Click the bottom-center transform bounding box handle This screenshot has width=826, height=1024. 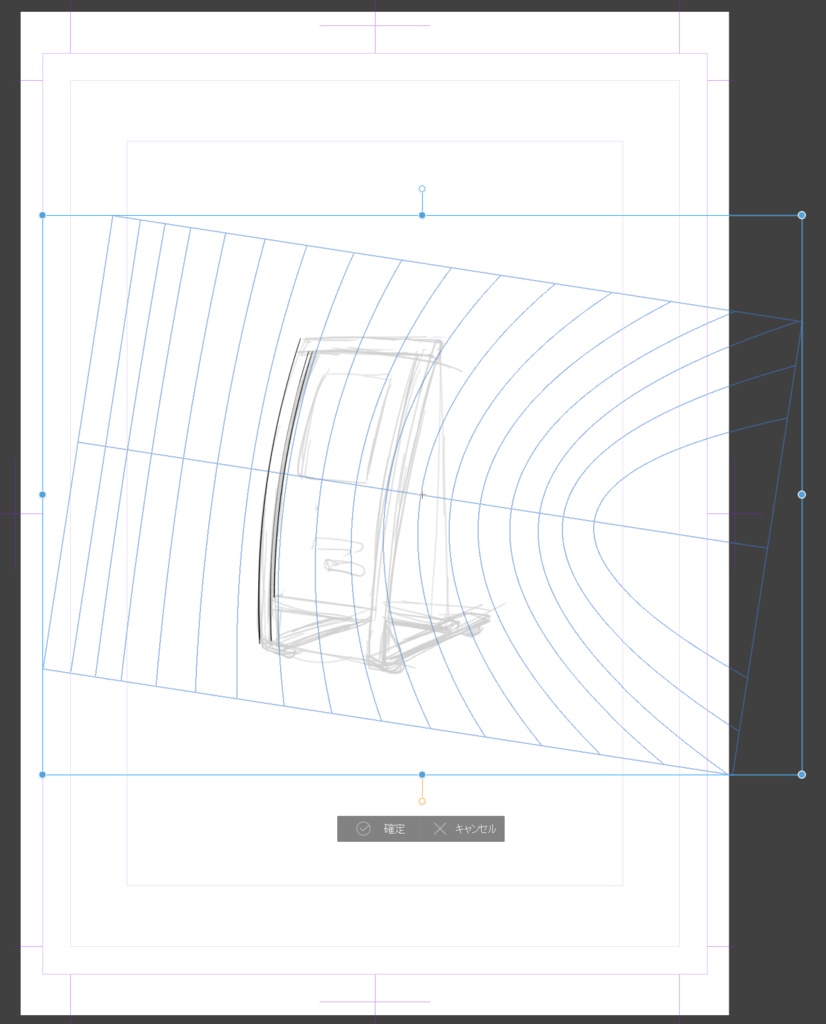422,775
